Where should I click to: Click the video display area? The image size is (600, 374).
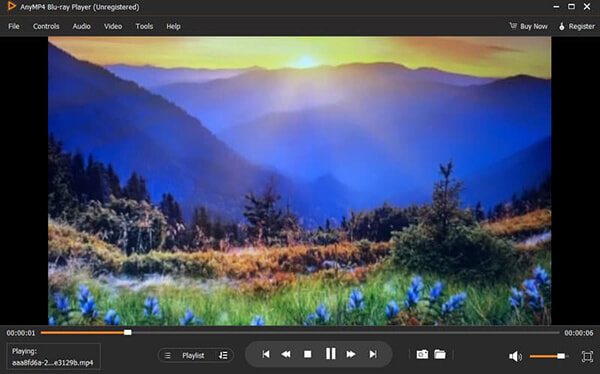(300, 181)
